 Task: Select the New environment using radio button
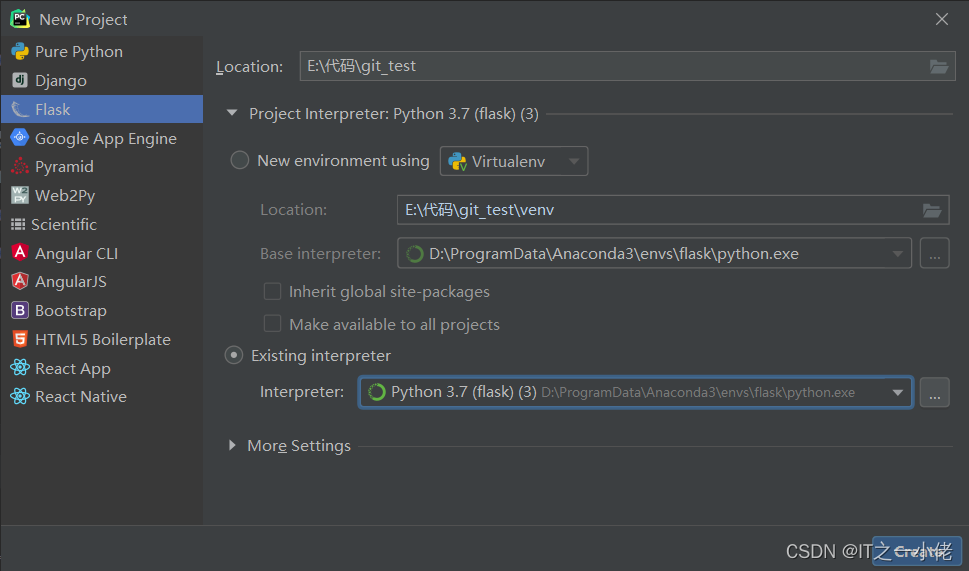tap(240, 160)
